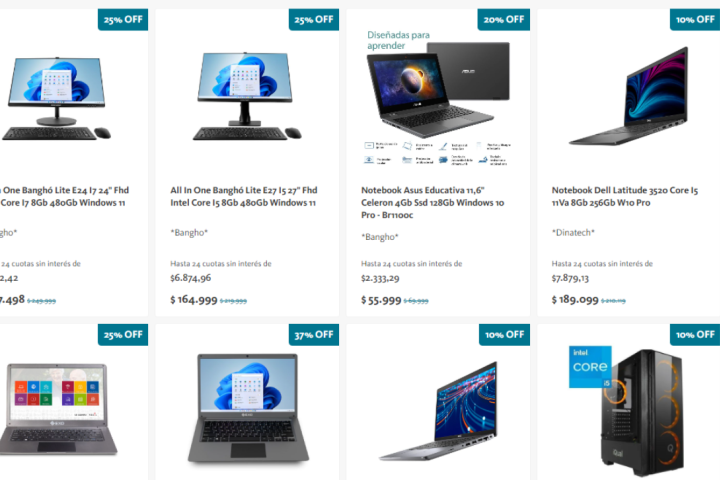Click the *Bangho* seller under Asus notebook
Screen dimensions: 720x480
[380, 237]
